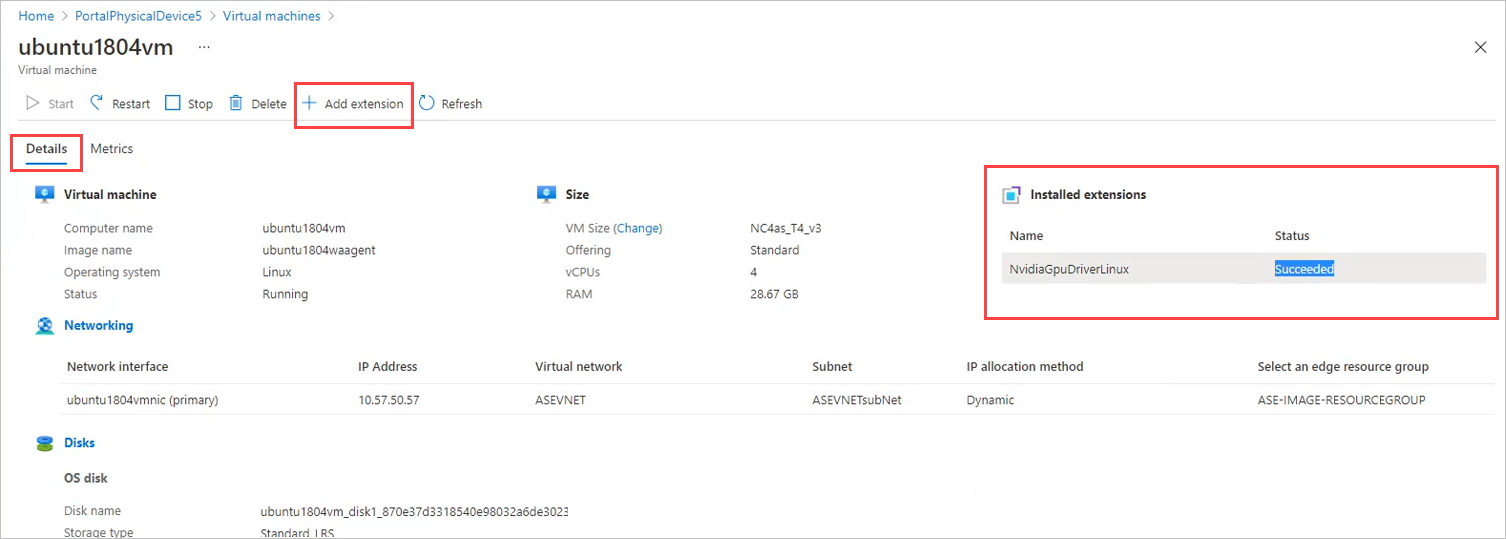Switch to the Details tab
This screenshot has height=539, width=1506.
coord(46,148)
